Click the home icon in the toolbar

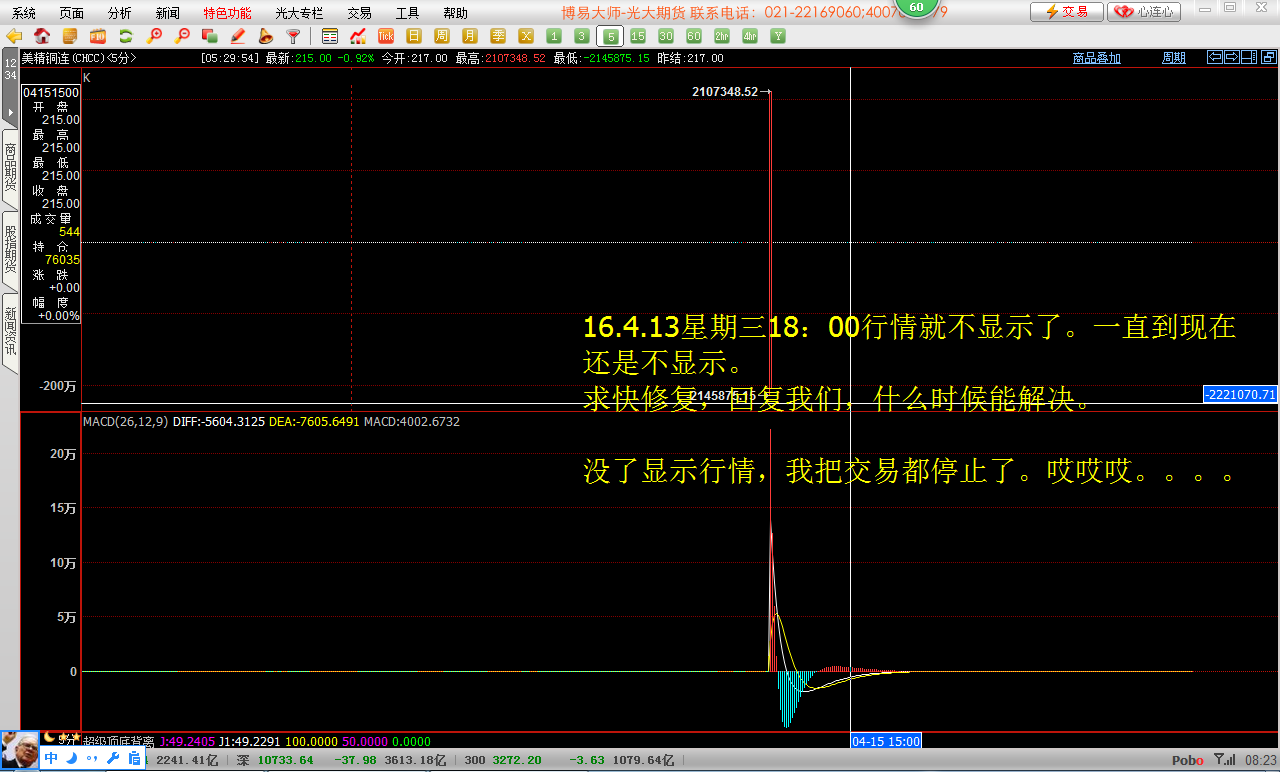42,36
